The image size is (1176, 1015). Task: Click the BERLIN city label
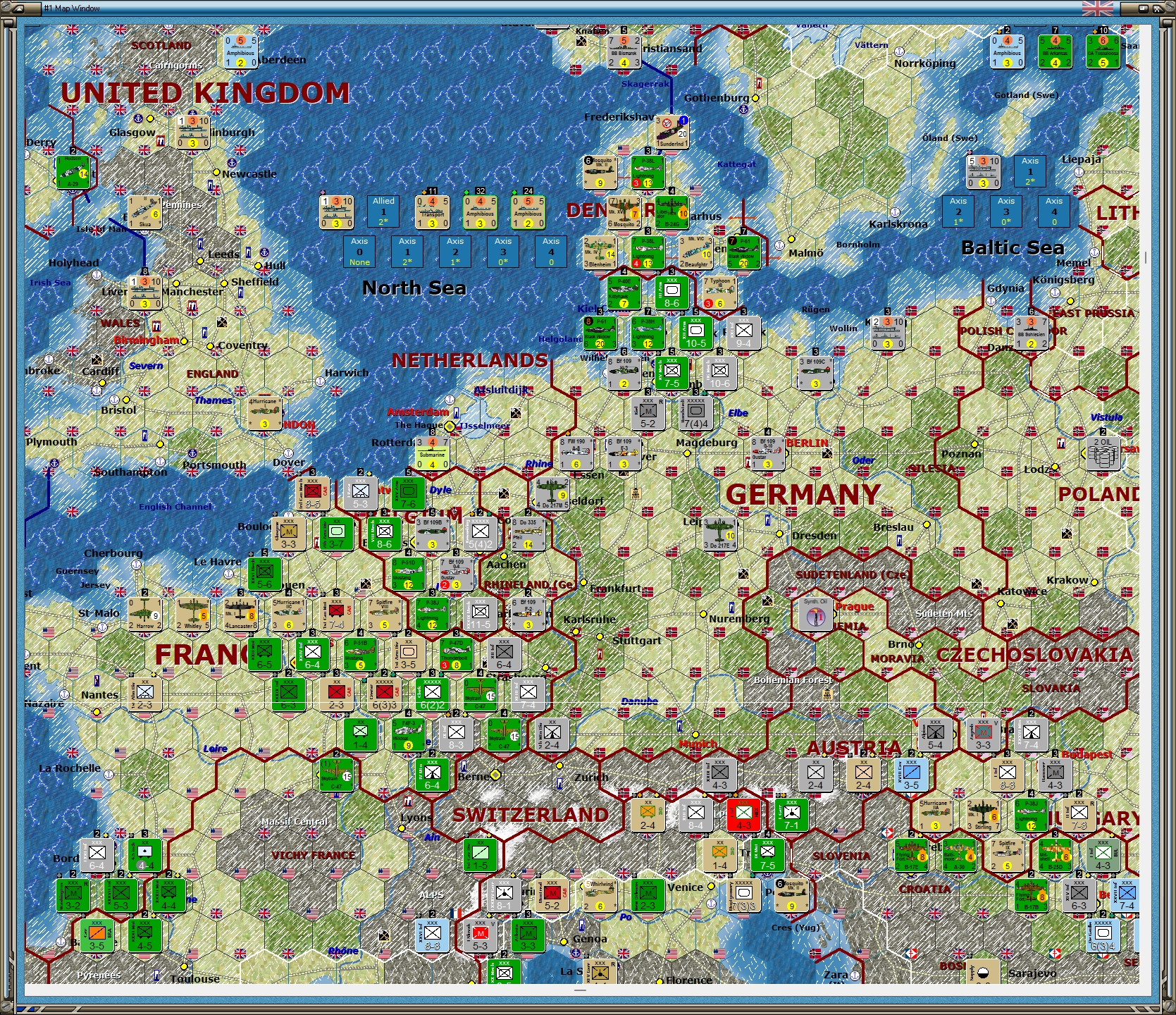point(807,443)
